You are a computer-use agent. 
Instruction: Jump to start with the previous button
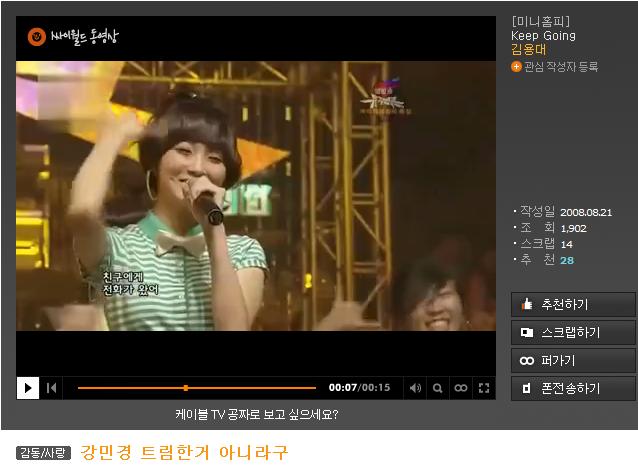click(51, 388)
